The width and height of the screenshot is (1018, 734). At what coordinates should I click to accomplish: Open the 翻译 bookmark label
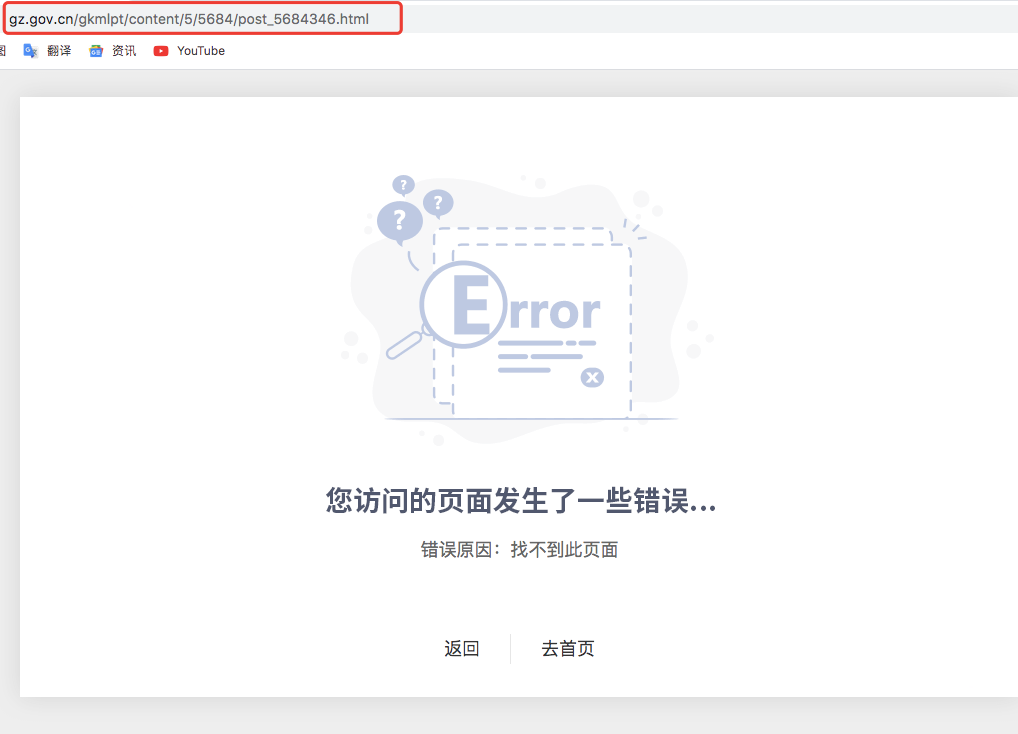click(x=59, y=51)
